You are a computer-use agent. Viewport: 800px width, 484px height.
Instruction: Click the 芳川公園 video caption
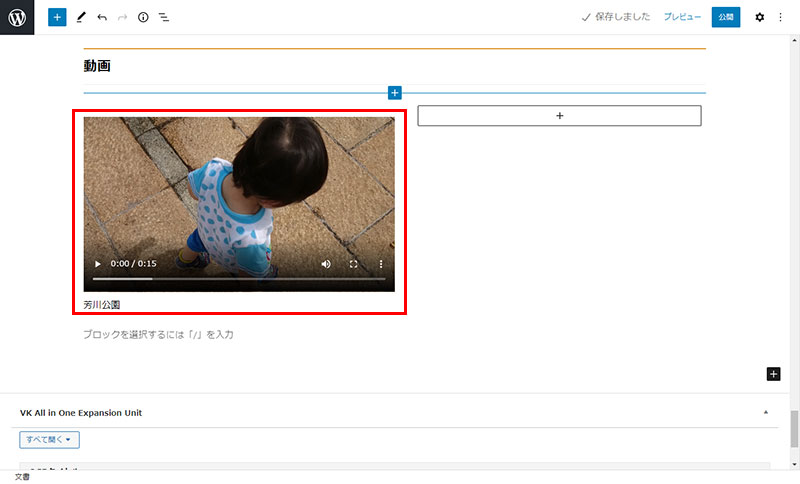pos(102,304)
